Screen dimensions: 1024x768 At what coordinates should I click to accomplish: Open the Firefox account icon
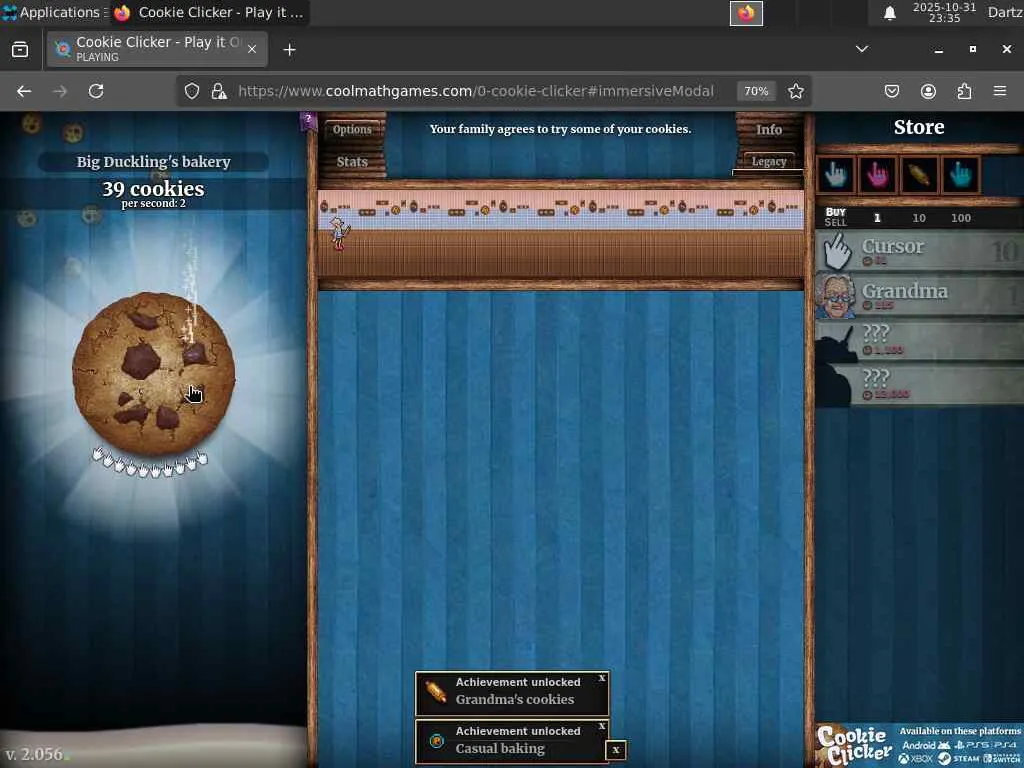tap(928, 91)
